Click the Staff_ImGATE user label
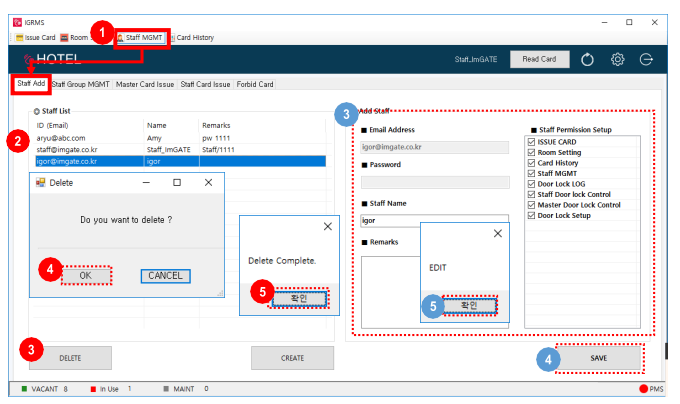 coord(476,59)
